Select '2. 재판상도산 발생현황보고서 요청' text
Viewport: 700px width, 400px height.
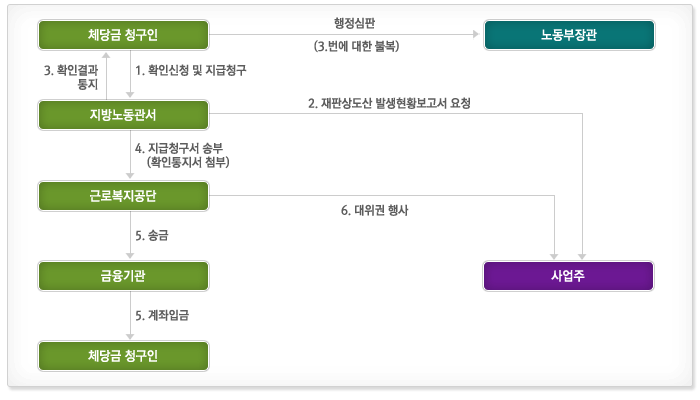[389, 103]
